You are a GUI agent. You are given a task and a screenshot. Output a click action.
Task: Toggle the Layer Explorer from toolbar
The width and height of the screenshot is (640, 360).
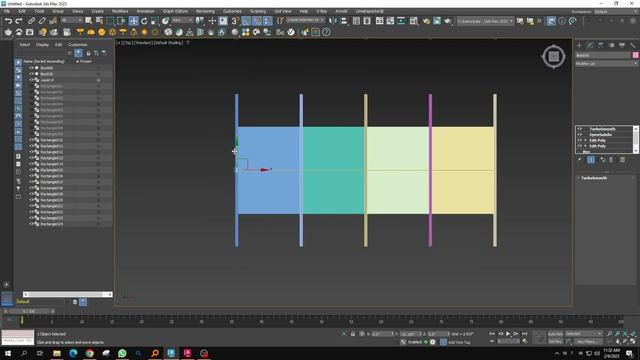(x=367, y=21)
